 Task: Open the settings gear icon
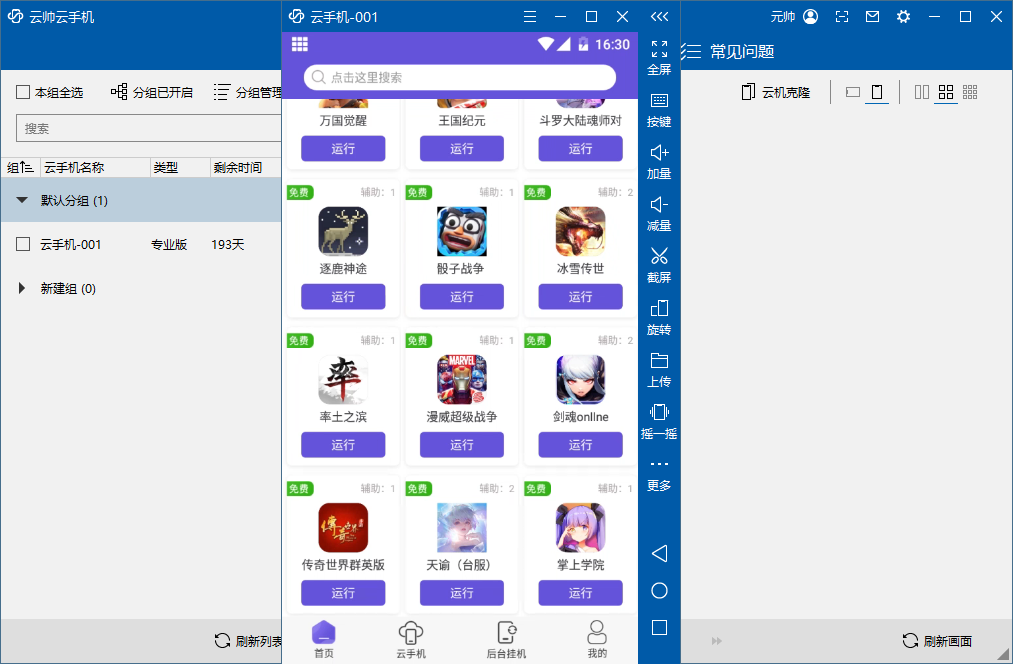pos(903,16)
